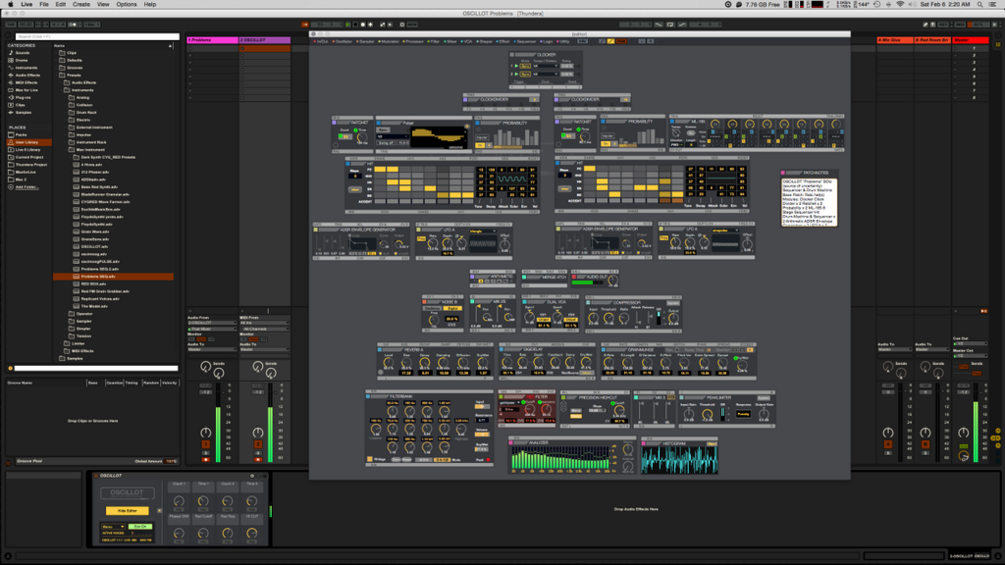Arm track 1 for recording

[x=206, y=459]
